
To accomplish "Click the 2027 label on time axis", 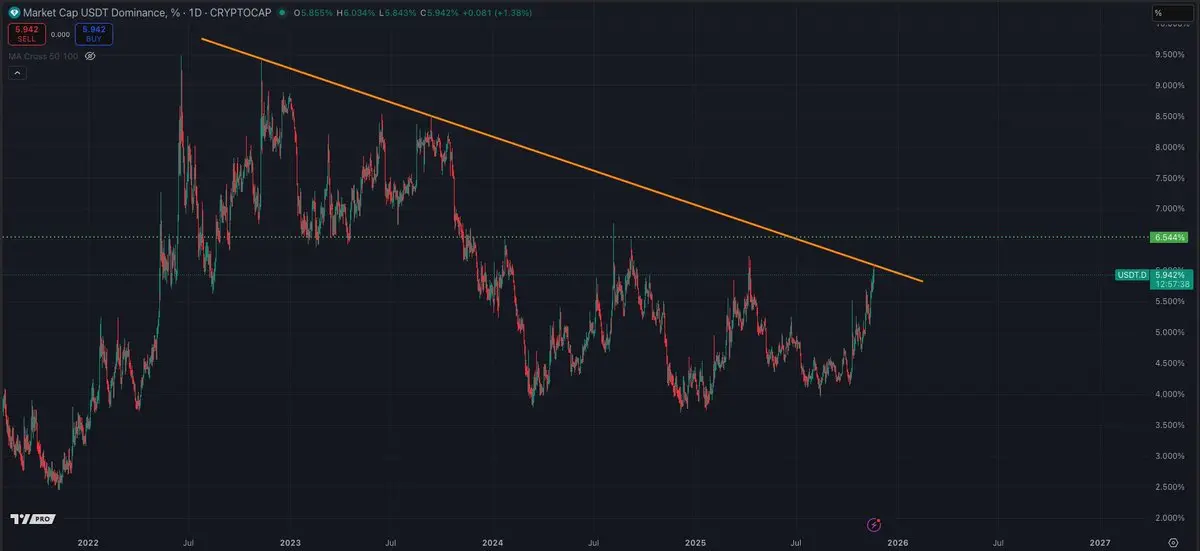I will 1100,543.
